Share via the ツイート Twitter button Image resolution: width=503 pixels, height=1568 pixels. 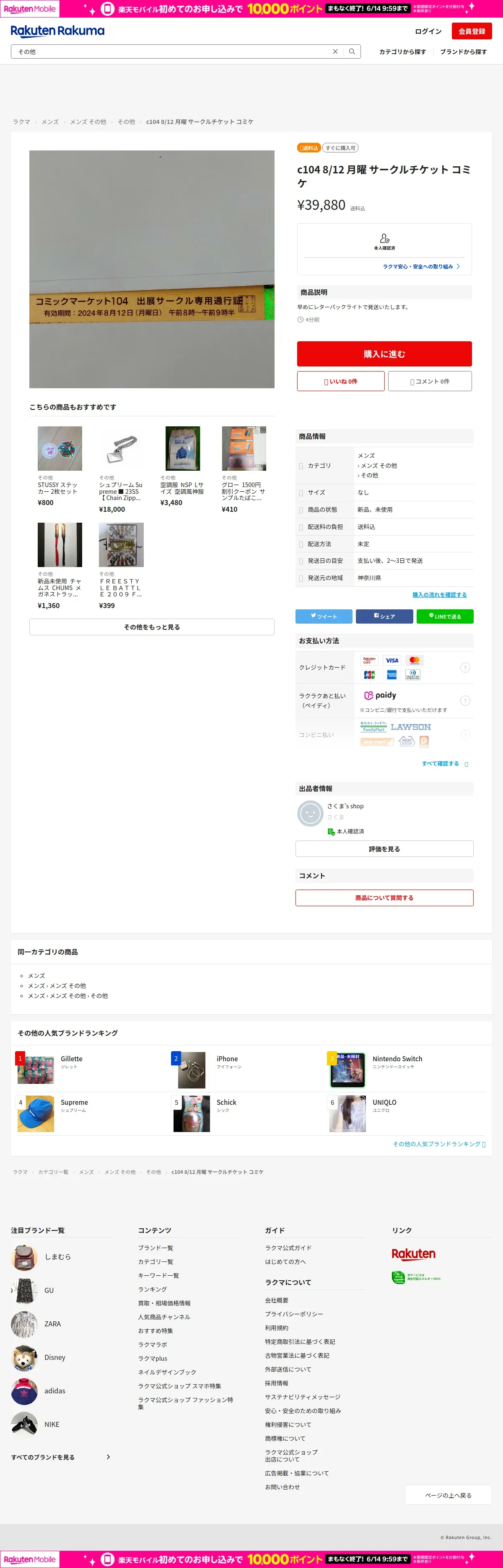tap(324, 616)
